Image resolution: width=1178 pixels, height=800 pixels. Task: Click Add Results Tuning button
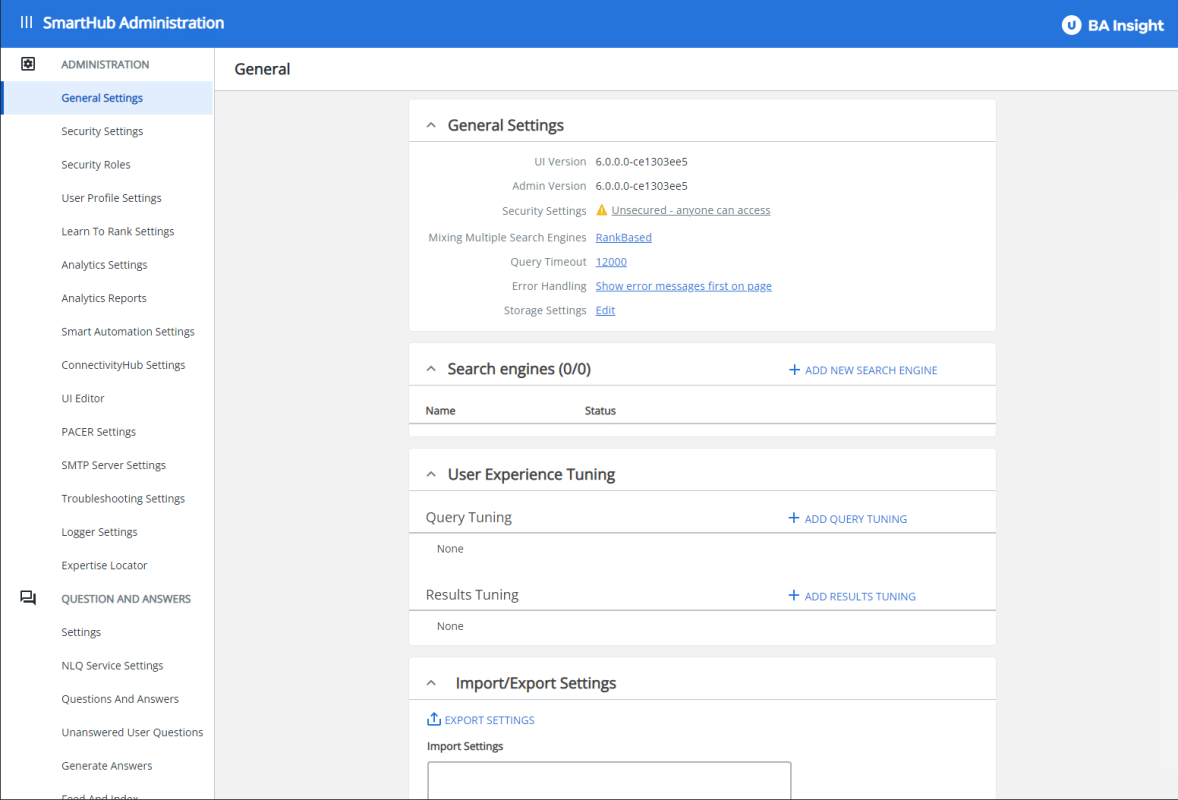pos(859,596)
